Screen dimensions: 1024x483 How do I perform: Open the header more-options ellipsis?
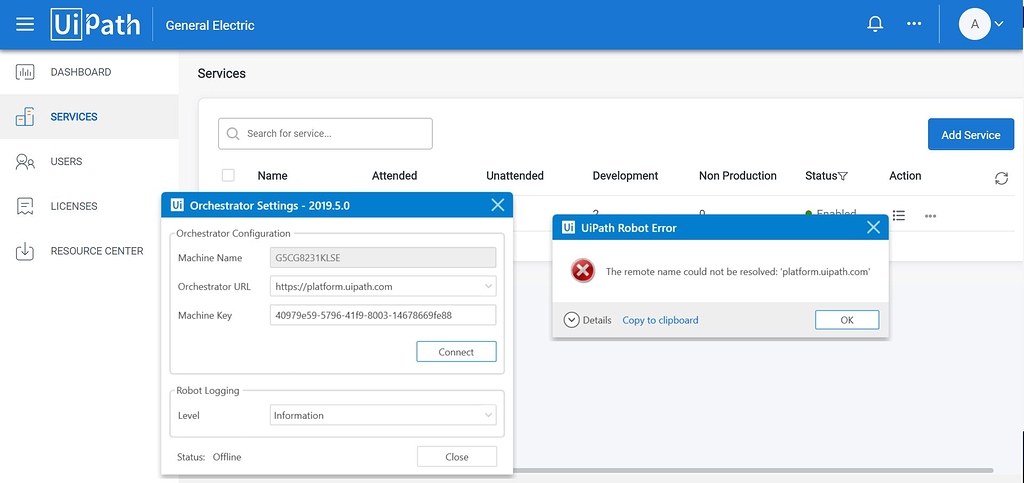pyautogui.click(x=914, y=24)
